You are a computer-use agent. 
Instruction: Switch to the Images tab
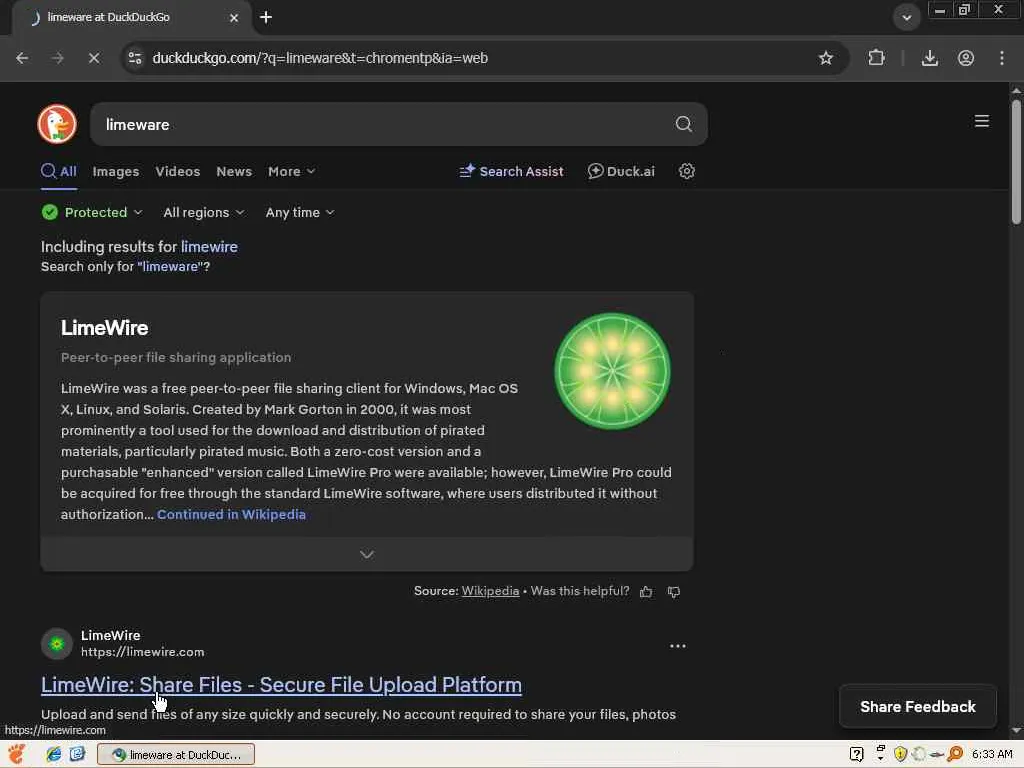click(x=116, y=171)
